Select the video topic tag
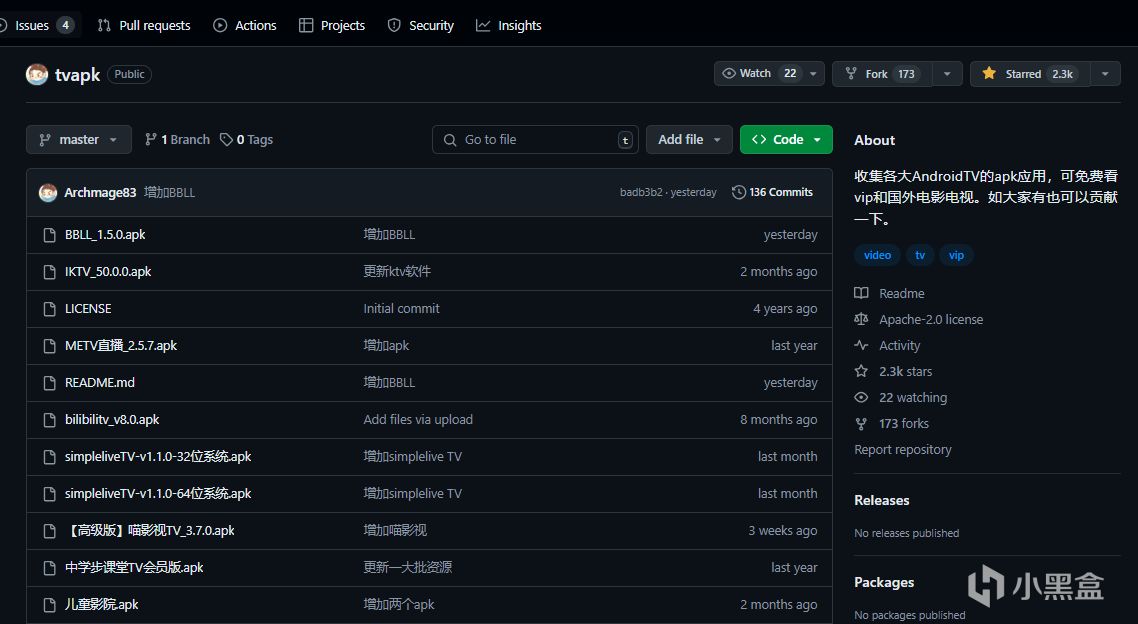The image size is (1138, 624). 877,255
